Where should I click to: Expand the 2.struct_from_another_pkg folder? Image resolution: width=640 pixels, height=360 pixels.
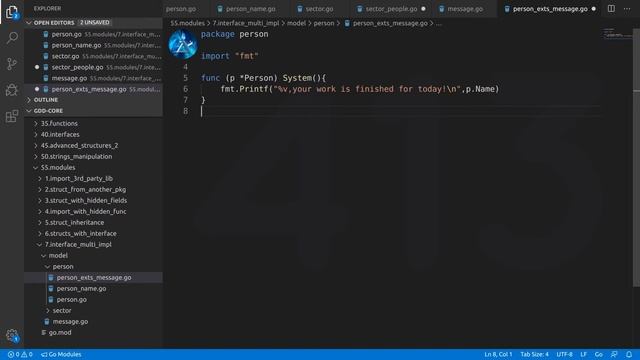[93, 189]
